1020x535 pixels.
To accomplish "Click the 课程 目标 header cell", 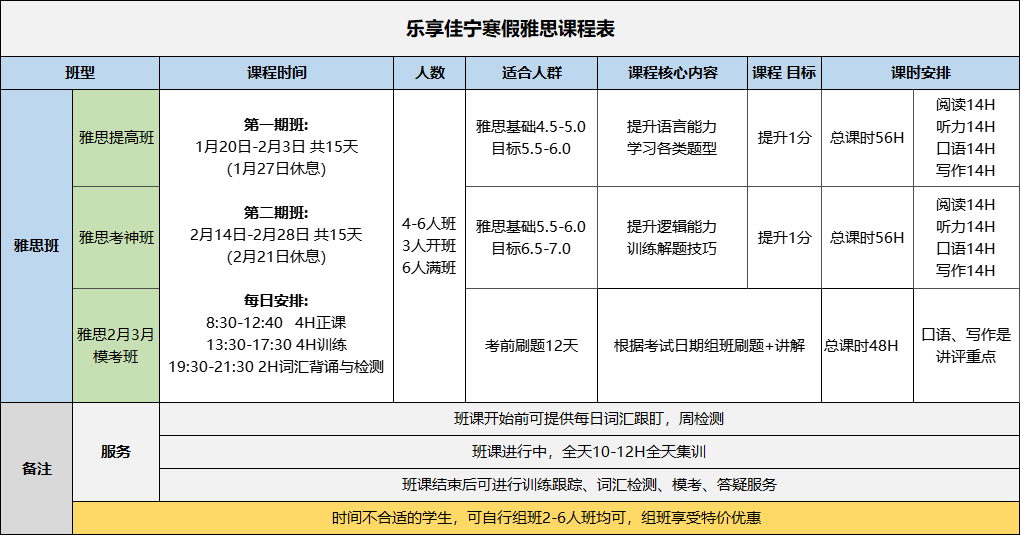I will (x=785, y=73).
